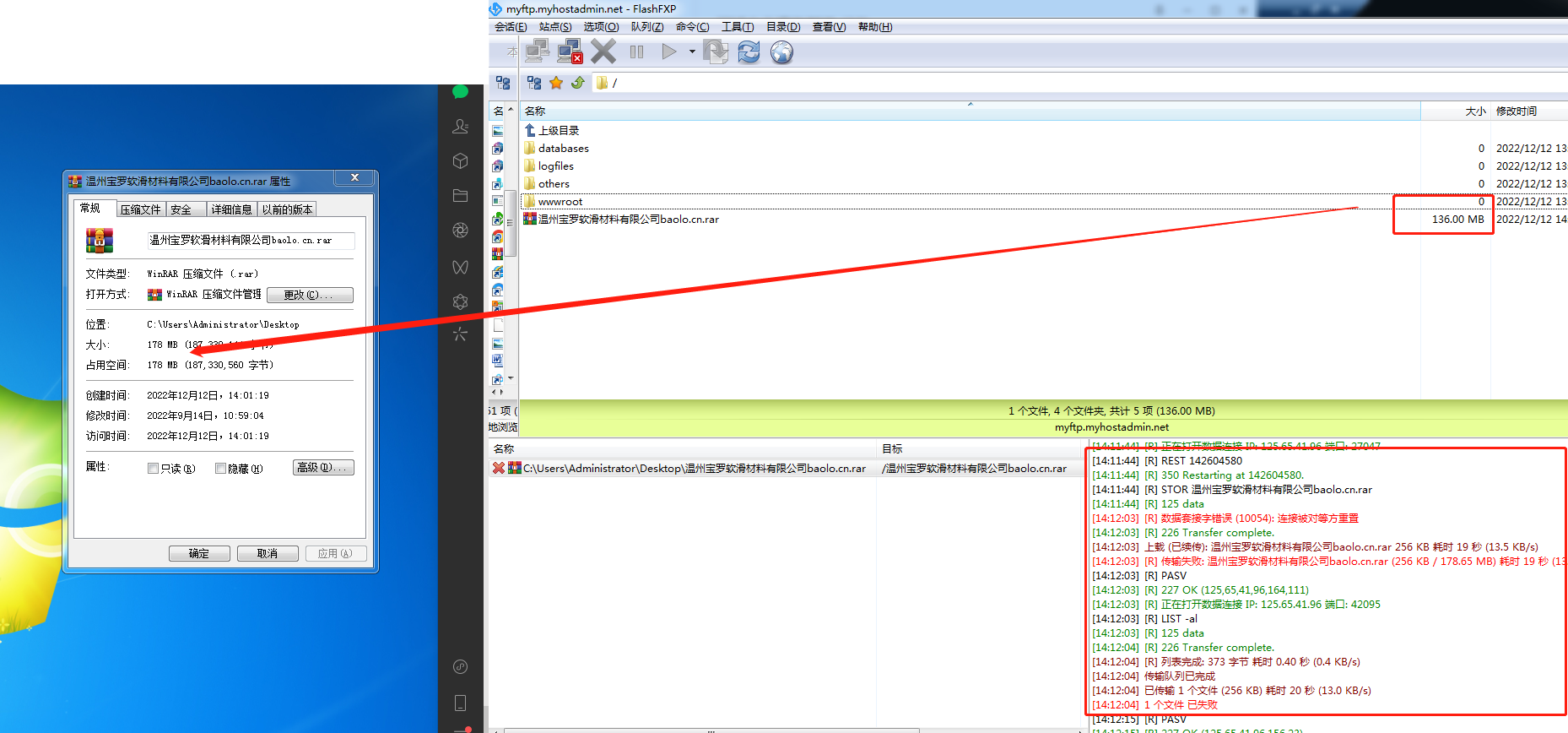Click the Transfer queue documents toolbar icon

[x=716, y=52]
